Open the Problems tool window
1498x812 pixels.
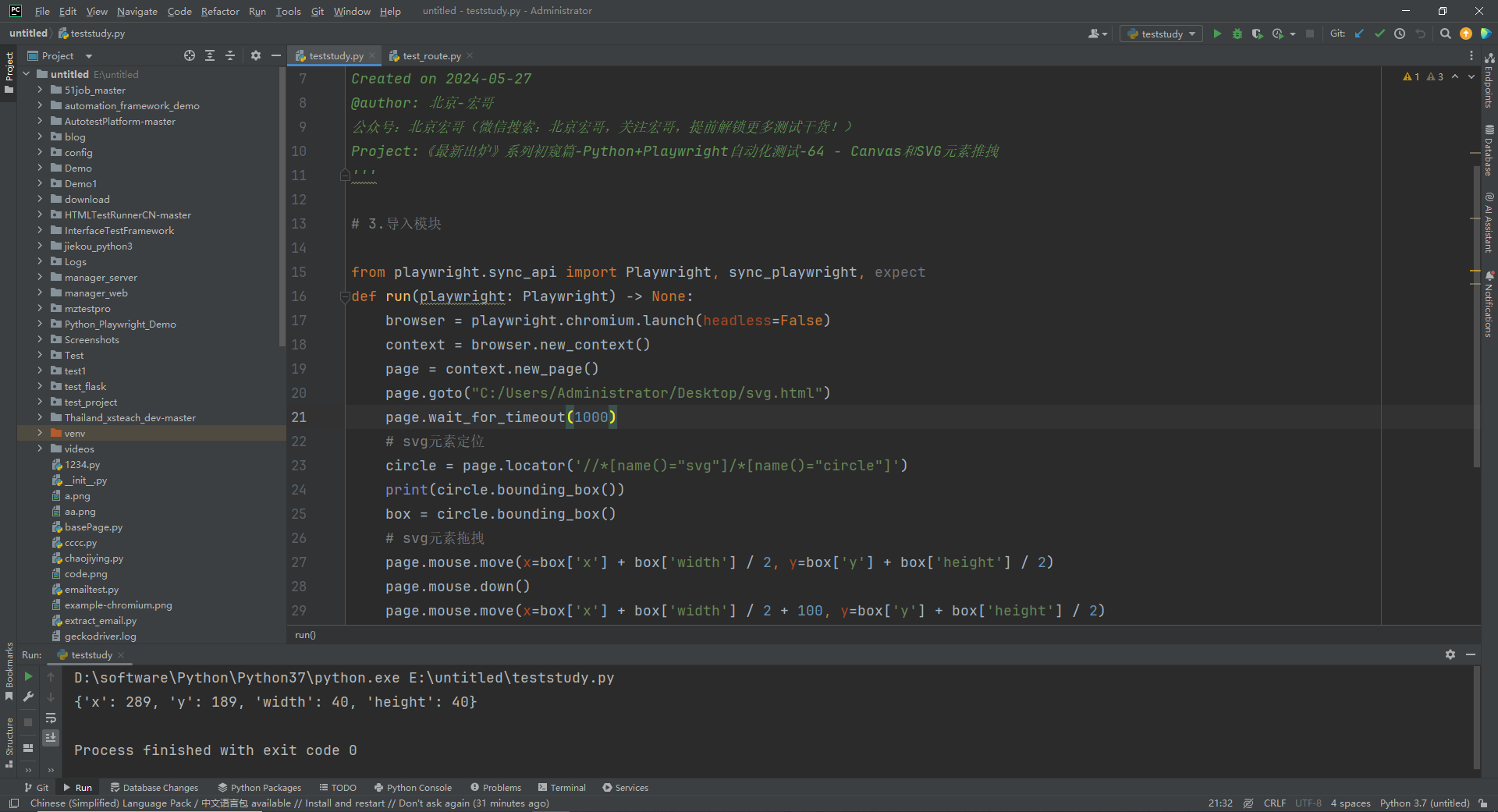(x=495, y=787)
